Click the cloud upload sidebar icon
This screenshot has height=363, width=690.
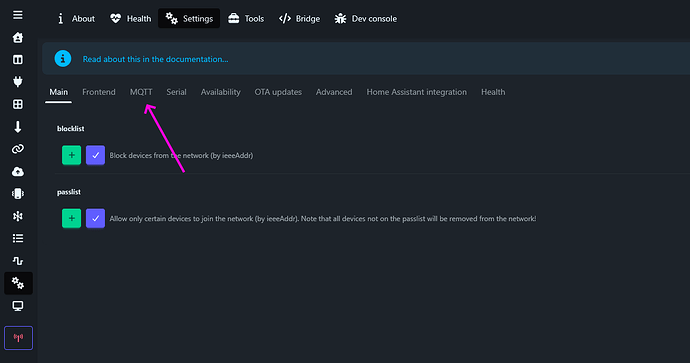click(x=18, y=172)
